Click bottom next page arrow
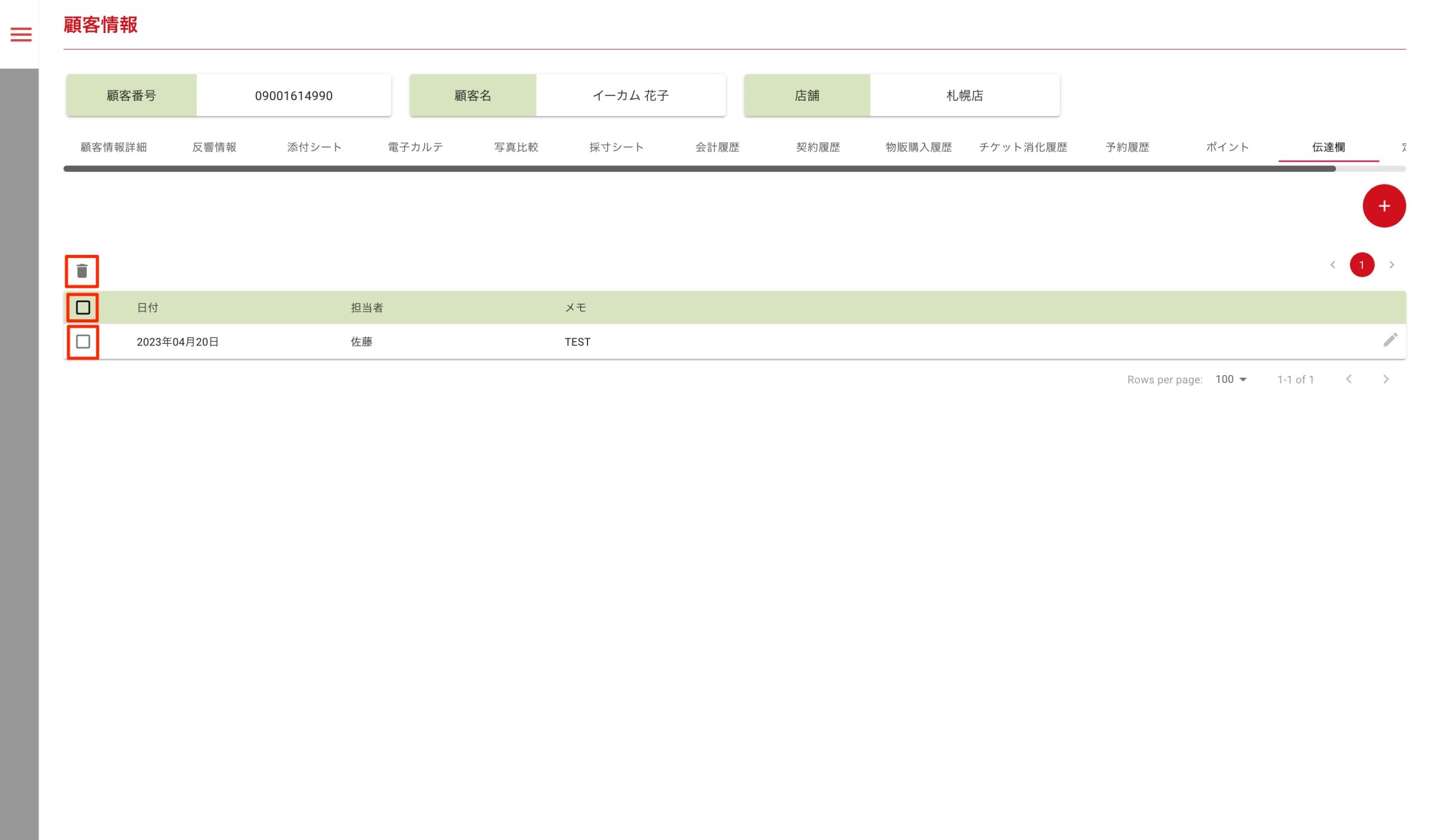 coord(1386,379)
